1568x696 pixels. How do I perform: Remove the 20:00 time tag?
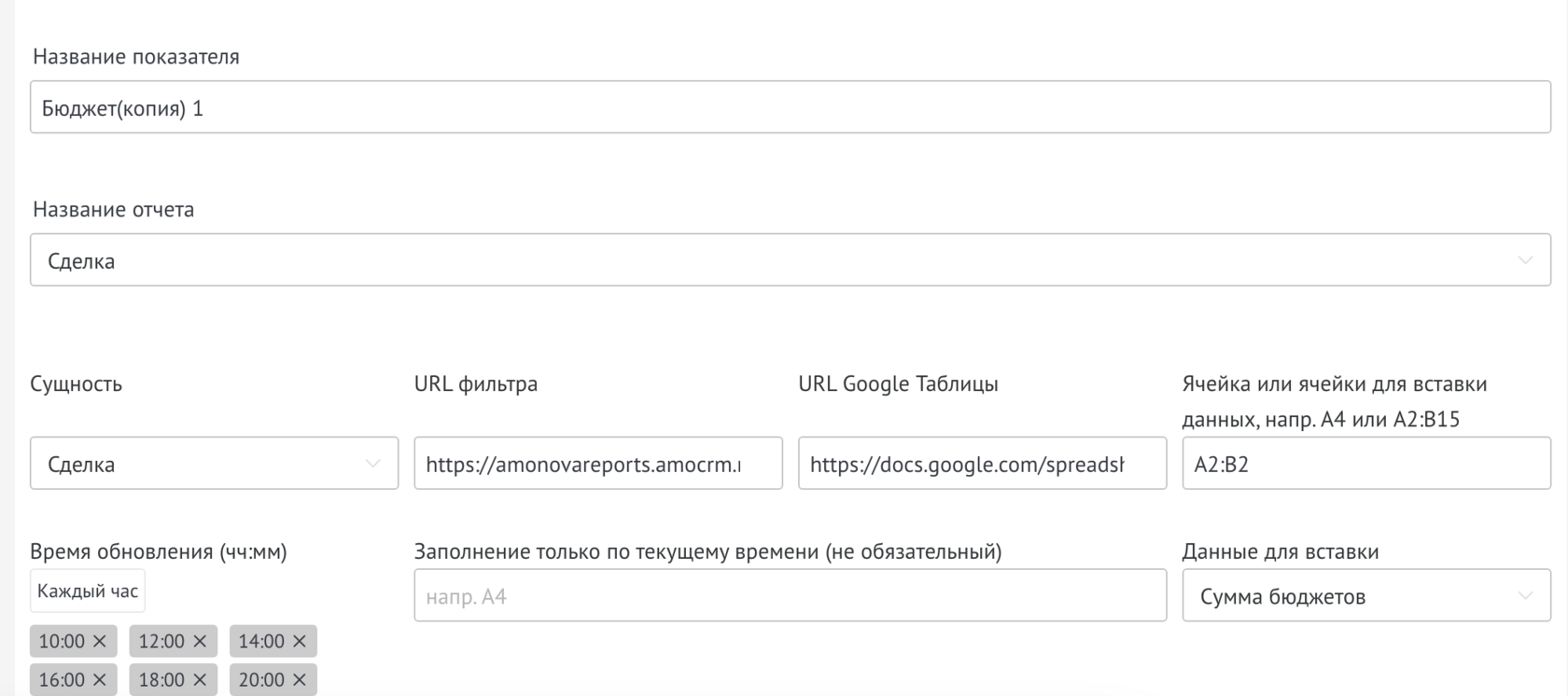[x=300, y=680]
